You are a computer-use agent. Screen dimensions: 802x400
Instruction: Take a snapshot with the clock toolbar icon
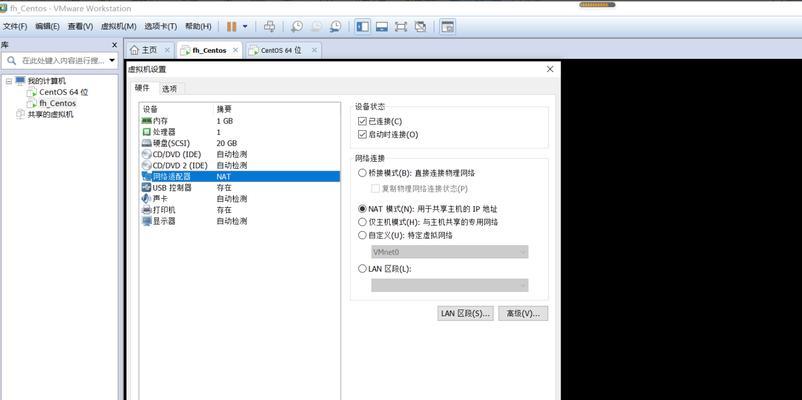297,27
